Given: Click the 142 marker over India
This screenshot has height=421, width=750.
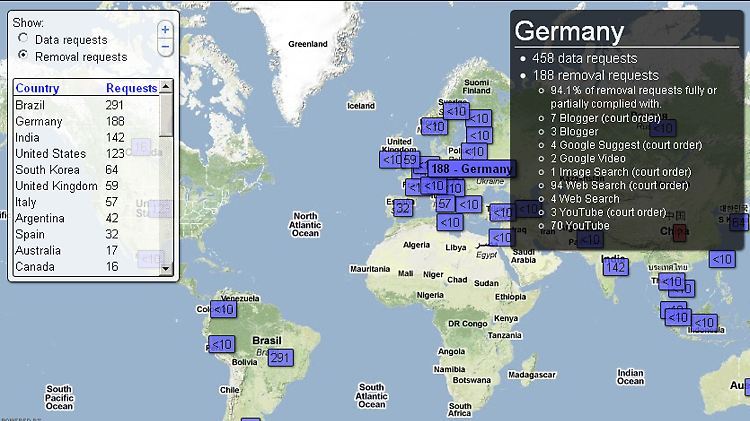Looking at the screenshot, I should [x=615, y=267].
